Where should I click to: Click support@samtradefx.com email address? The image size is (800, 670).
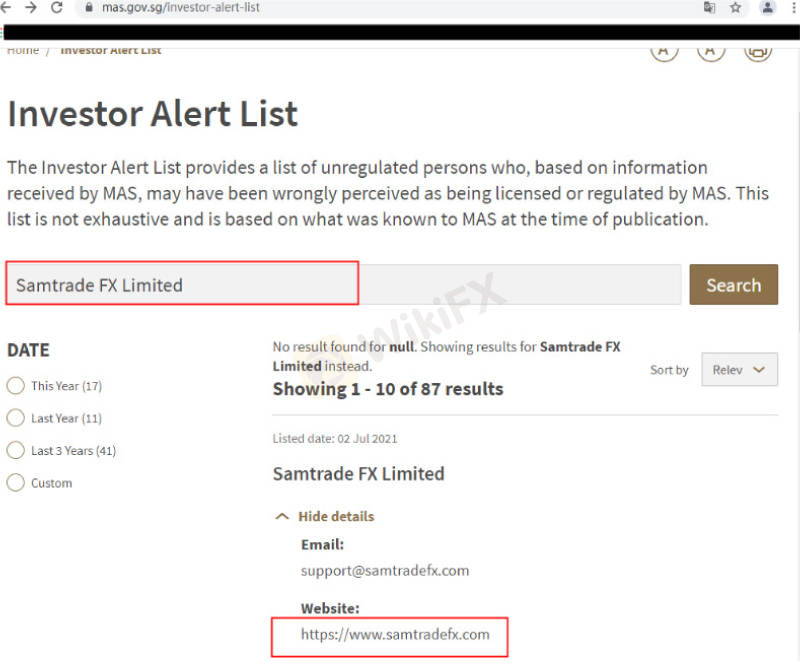385,570
